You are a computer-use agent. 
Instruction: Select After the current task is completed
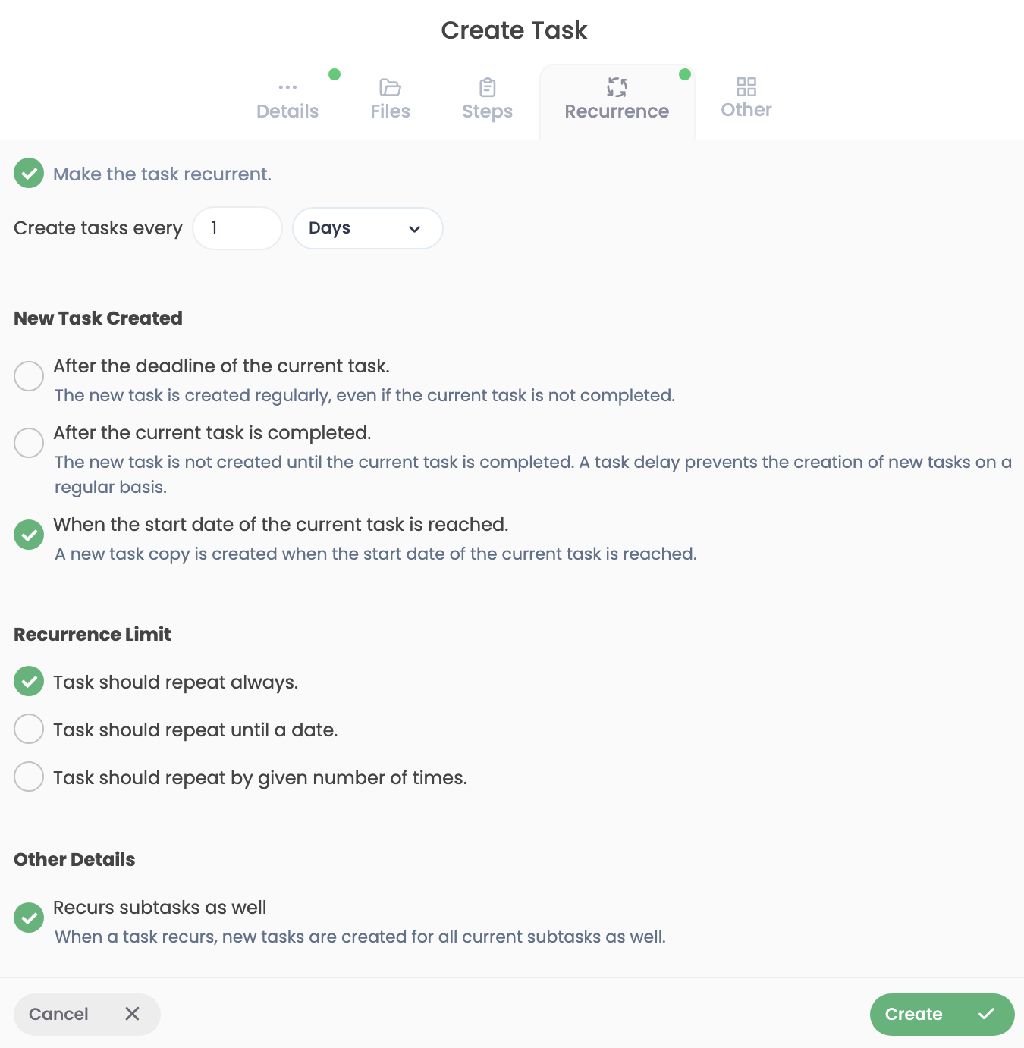[x=29, y=442]
